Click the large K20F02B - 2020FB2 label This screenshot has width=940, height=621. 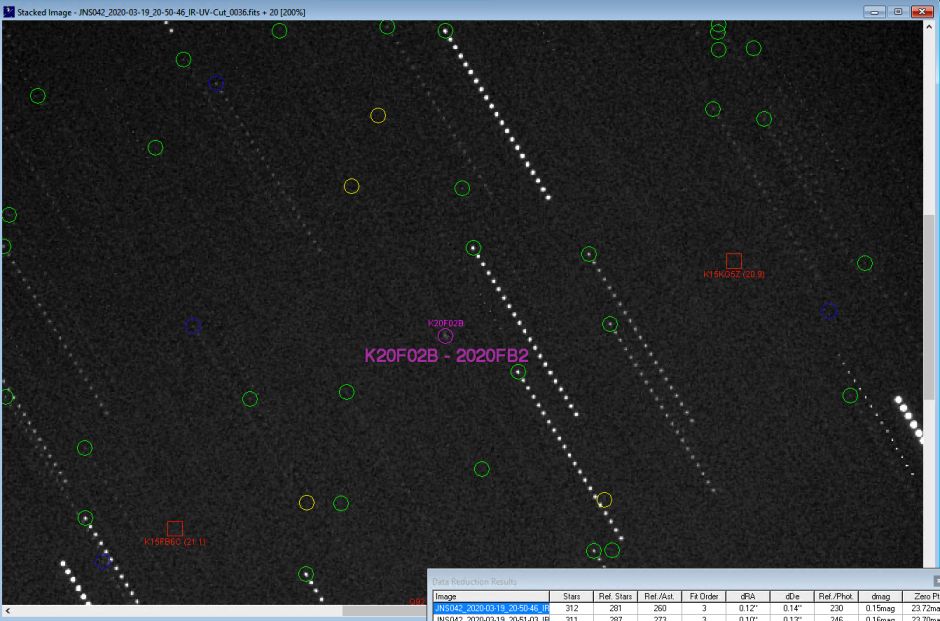446,356
